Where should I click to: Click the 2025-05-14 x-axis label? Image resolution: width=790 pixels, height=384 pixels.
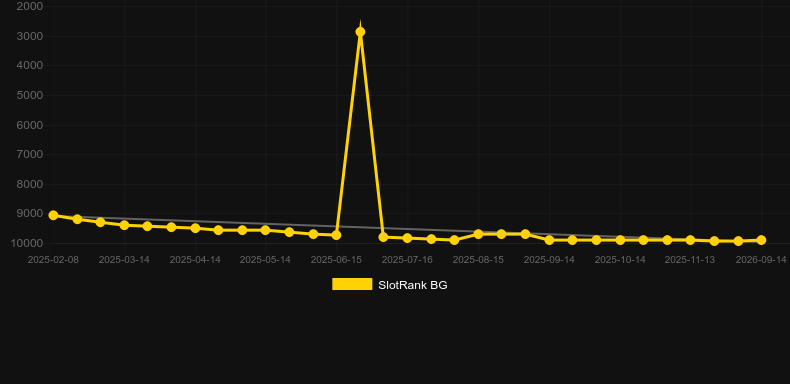[x=266, y=260]
